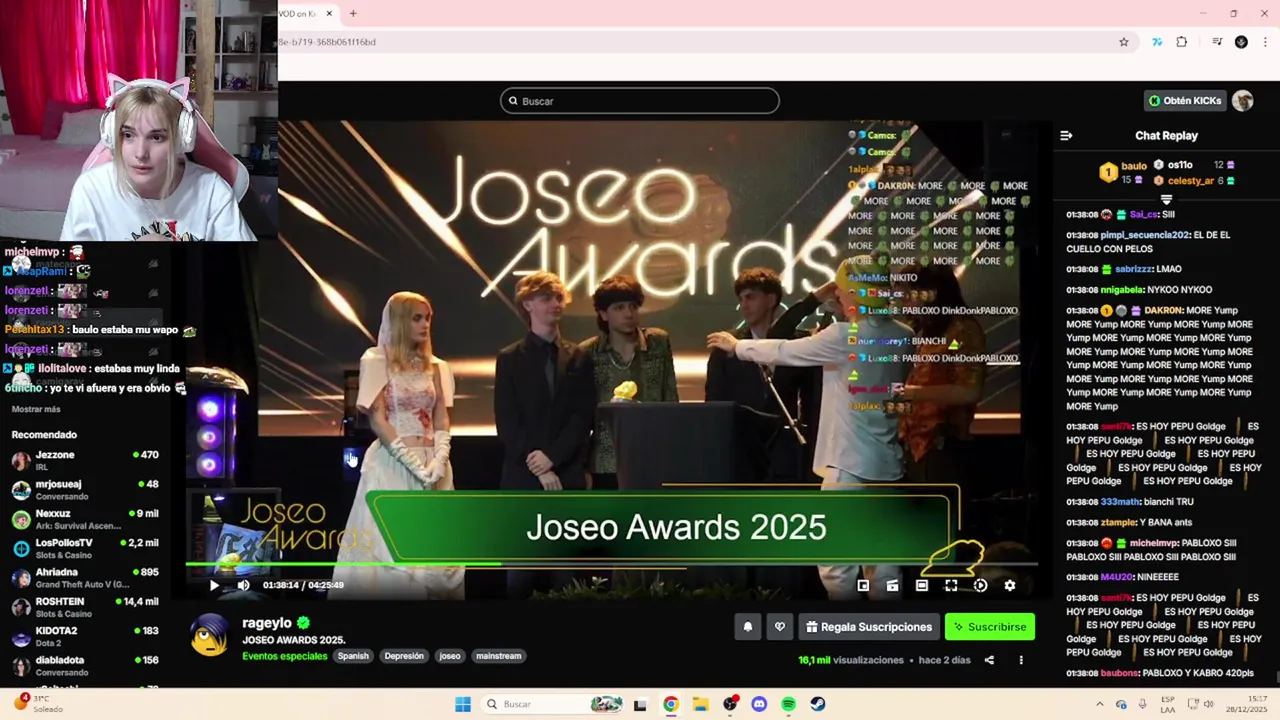Open recommended channel diabladota
Image resolution: width=1280 pixels, height=720 pixels.
85,666
